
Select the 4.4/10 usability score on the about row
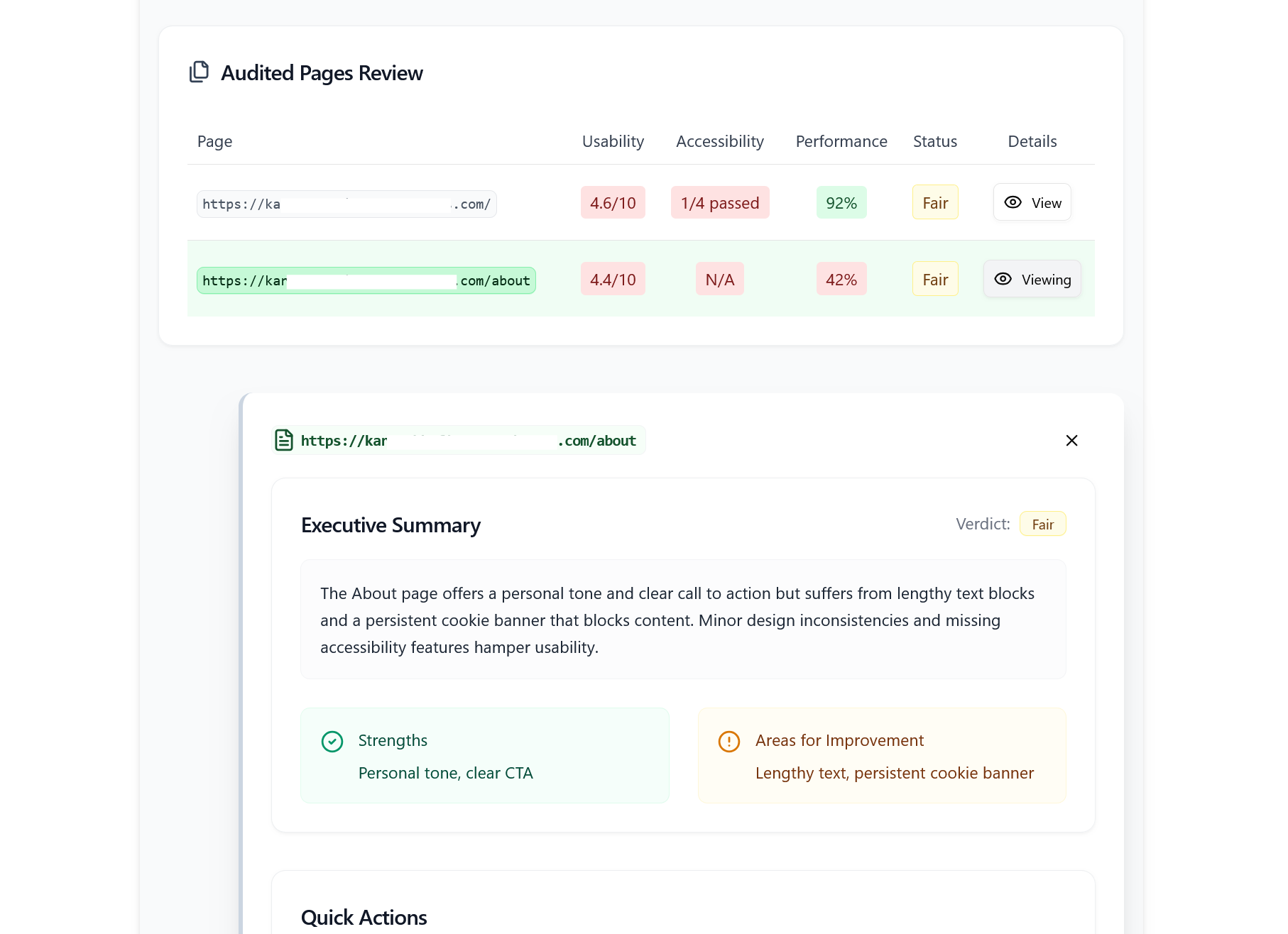click(x=613, y=279)
